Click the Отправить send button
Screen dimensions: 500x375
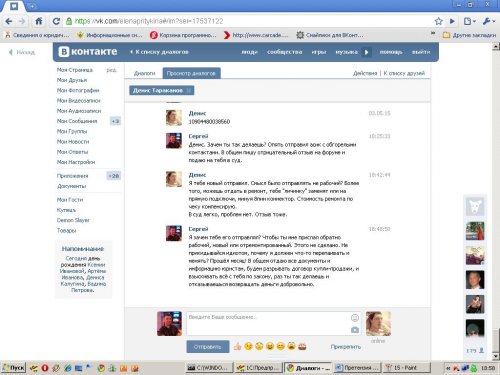208,347
